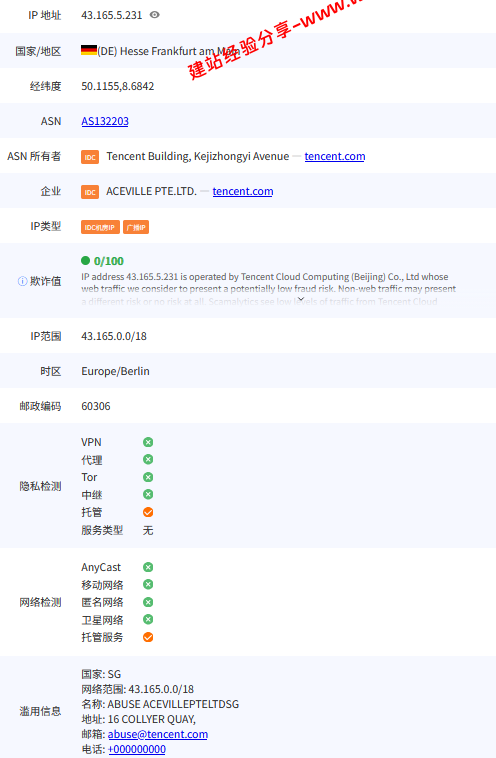The height and width of the screenshot is (758, 496).
Task: Click the 卫星网络 status icon
Action: coord(148,619)
